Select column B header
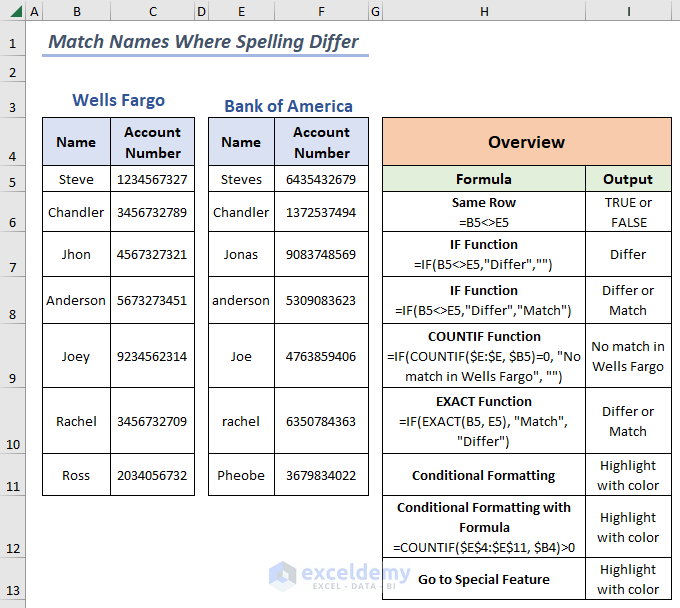680x608 pixels. pos(77,11)
